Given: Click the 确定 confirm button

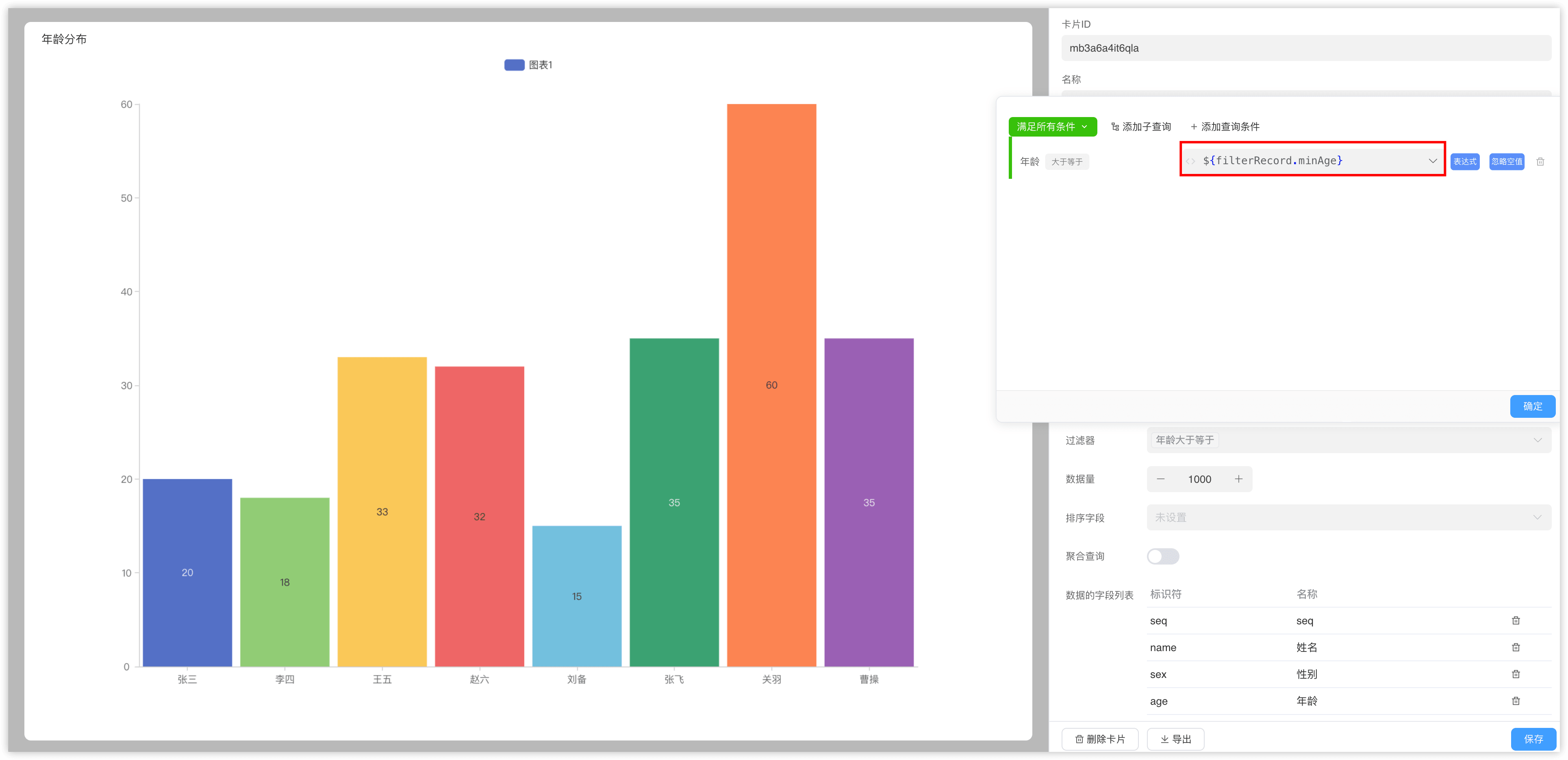Looking at the screenshot, I should 1532,406.
